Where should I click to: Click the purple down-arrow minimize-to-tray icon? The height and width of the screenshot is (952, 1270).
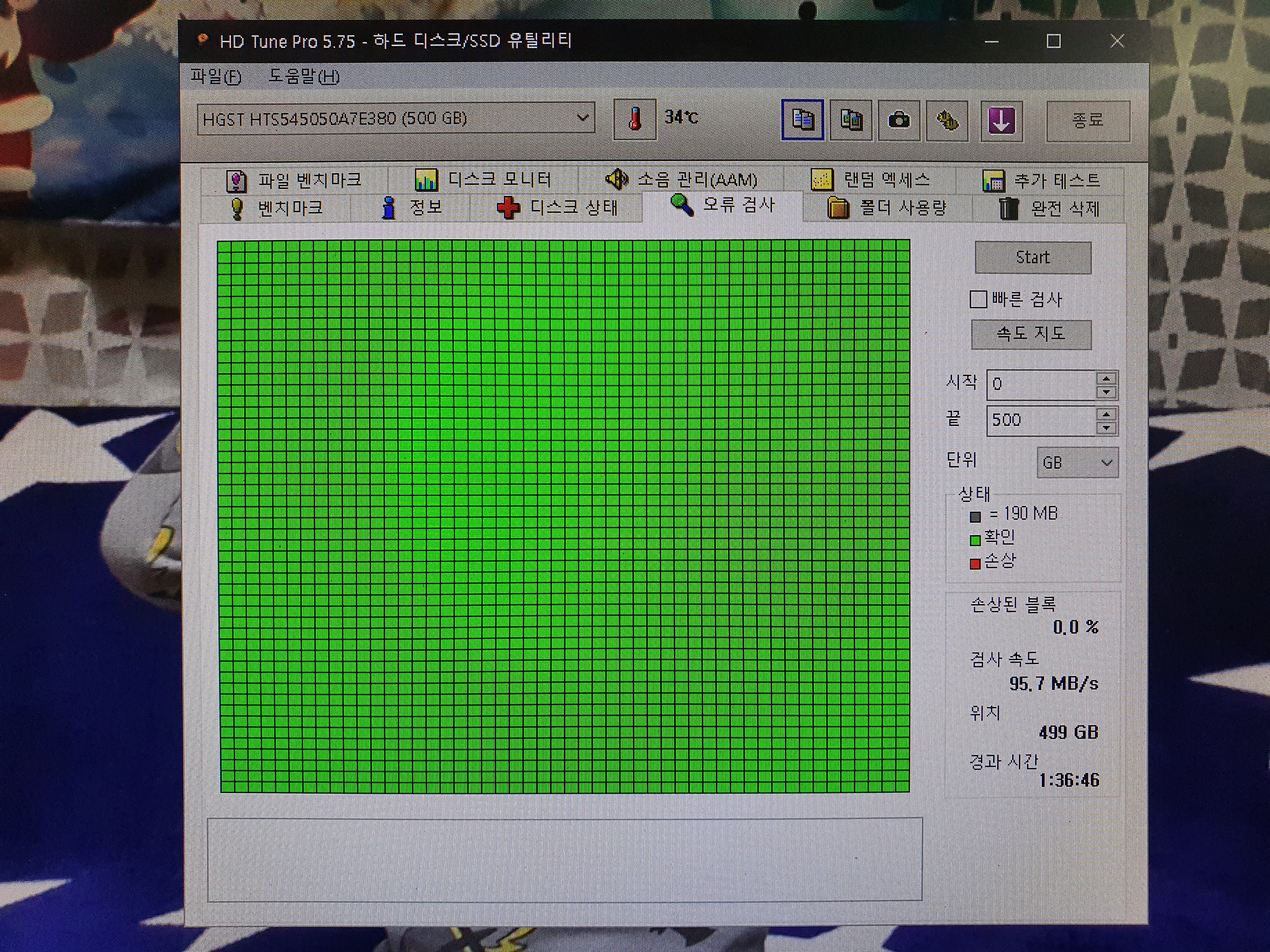1001,121
